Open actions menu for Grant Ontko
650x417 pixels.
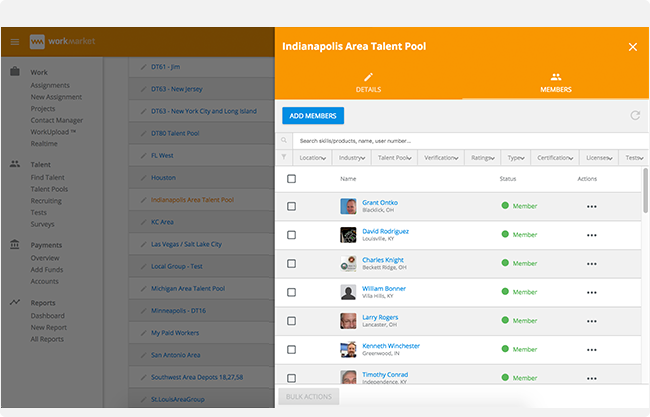point(592,206)
